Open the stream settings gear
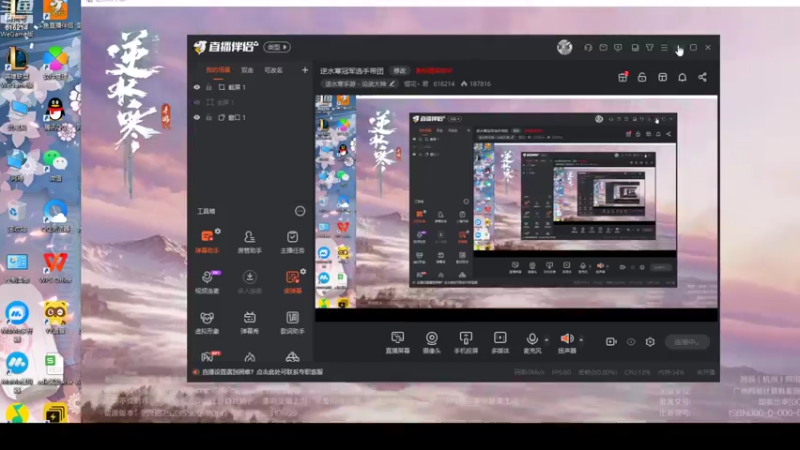The height and width of the screenshot is (450, 800). point(650,342)
